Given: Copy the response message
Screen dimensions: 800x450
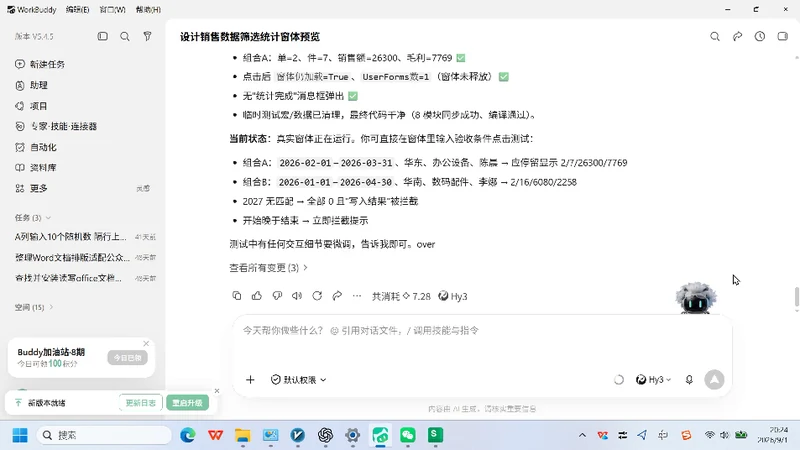Looking at the screenshot, I should coord(237,296).
